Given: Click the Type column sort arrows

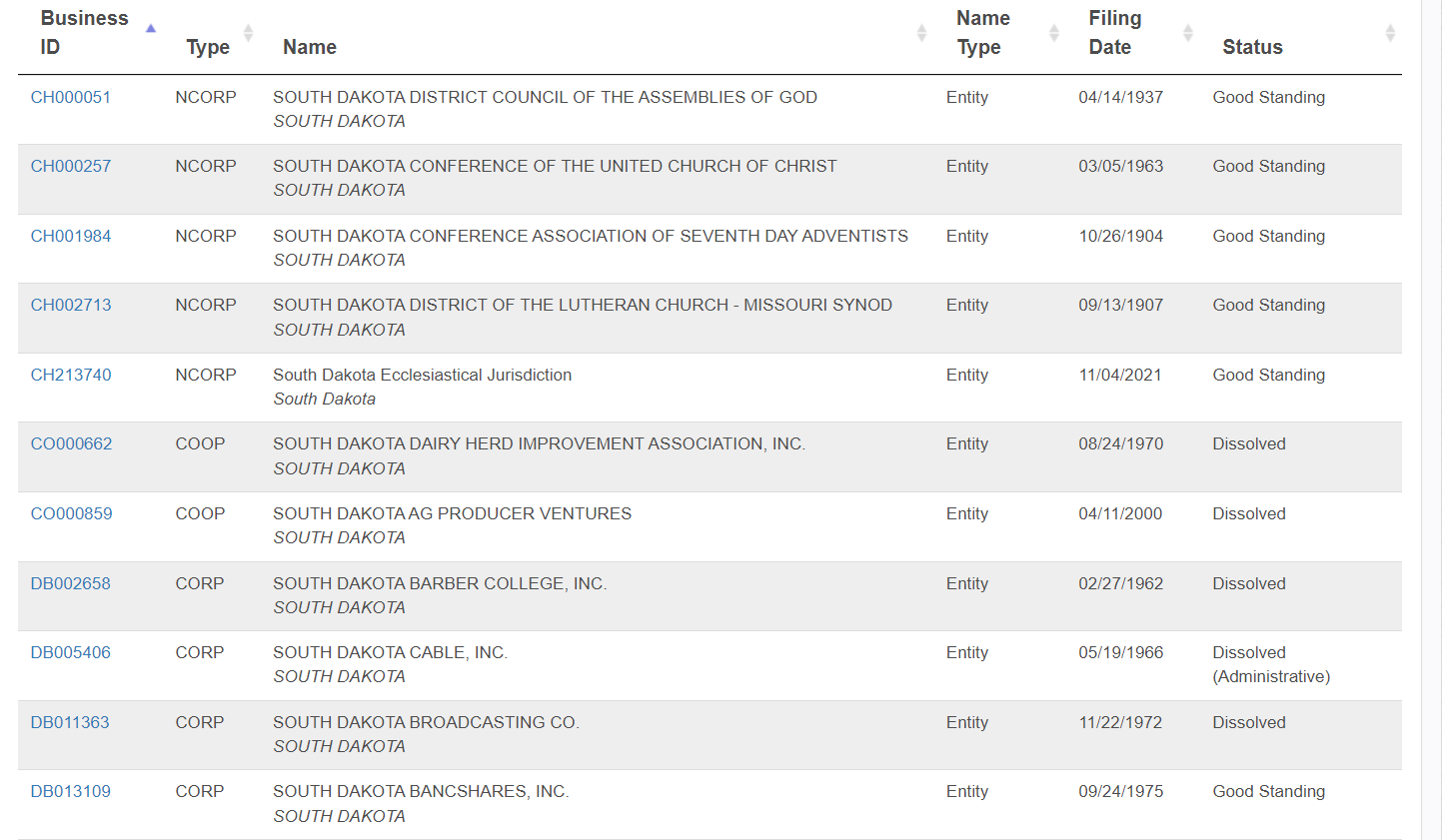Looking at the screenshot, I should click(249, 33).
